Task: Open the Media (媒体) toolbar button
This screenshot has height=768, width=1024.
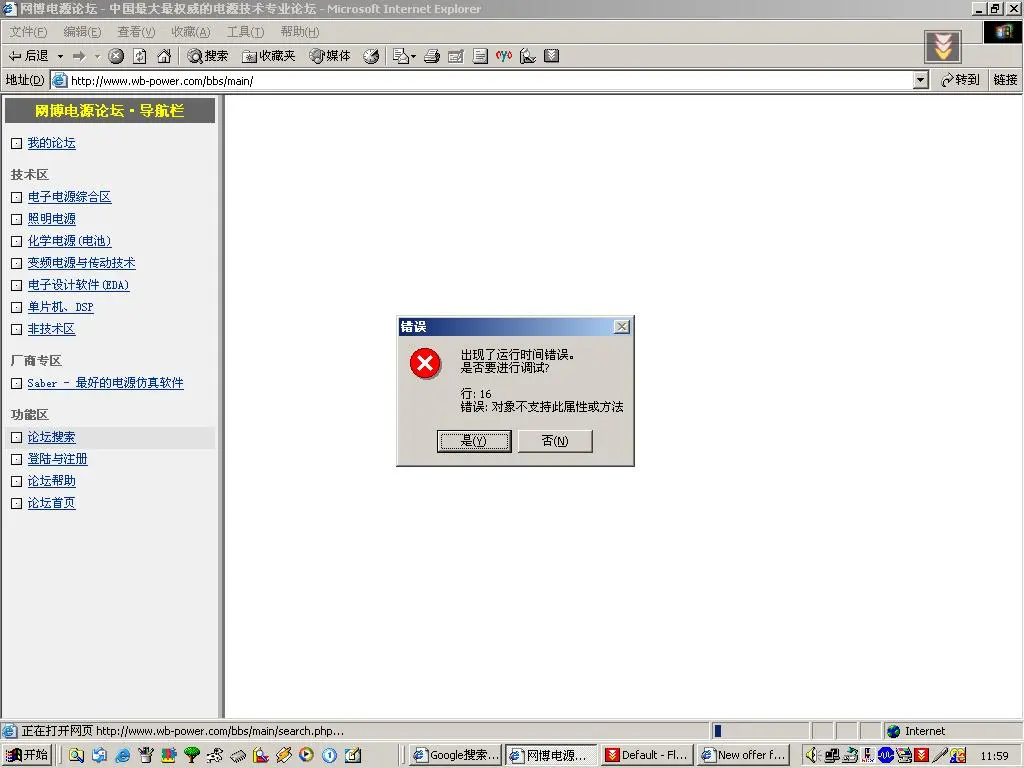Action: [330, 56]
